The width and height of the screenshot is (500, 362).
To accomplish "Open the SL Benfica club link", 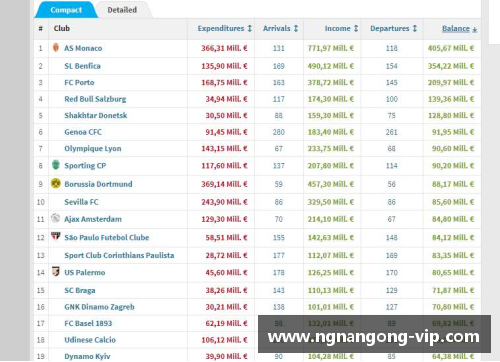I will tap(82, 66).
